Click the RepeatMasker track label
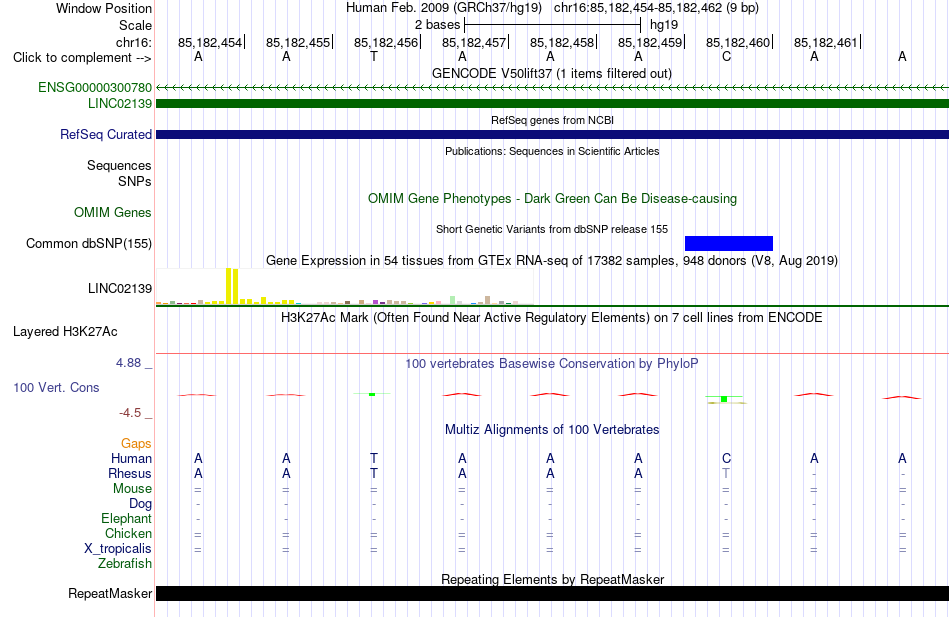 [x=110, y=593]
